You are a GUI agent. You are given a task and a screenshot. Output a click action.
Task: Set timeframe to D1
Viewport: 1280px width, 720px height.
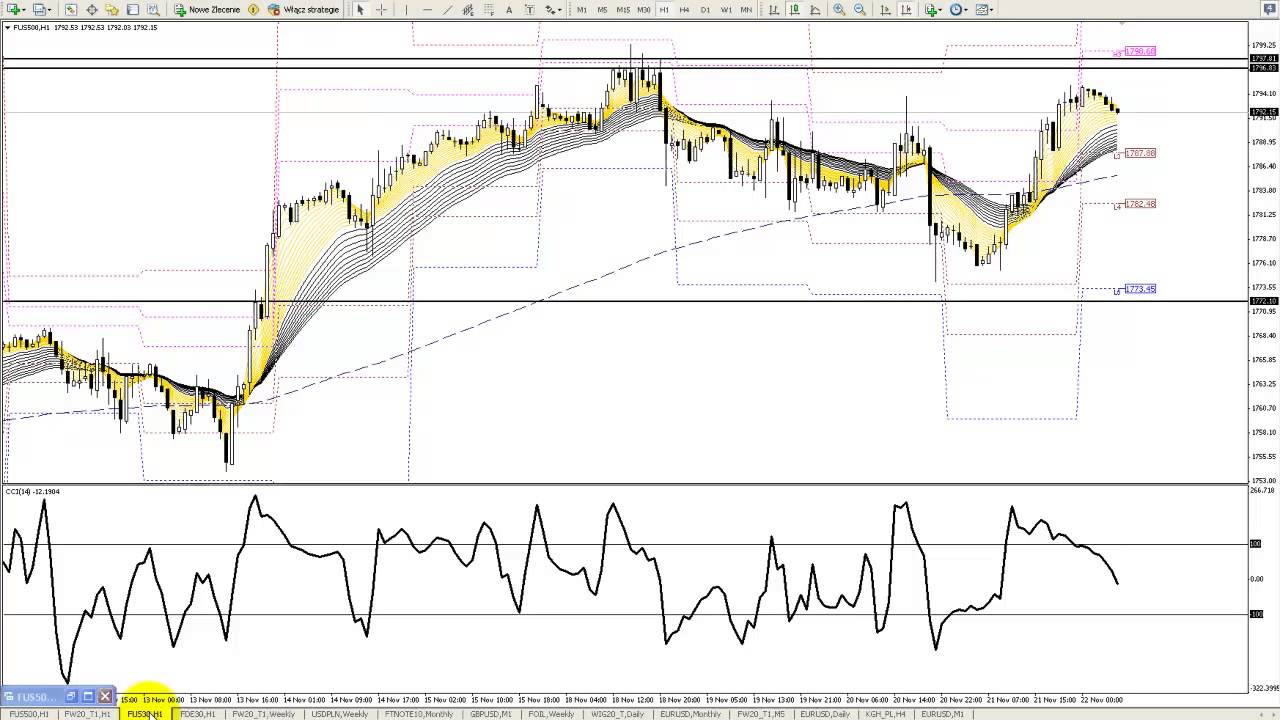coord(705,9)
